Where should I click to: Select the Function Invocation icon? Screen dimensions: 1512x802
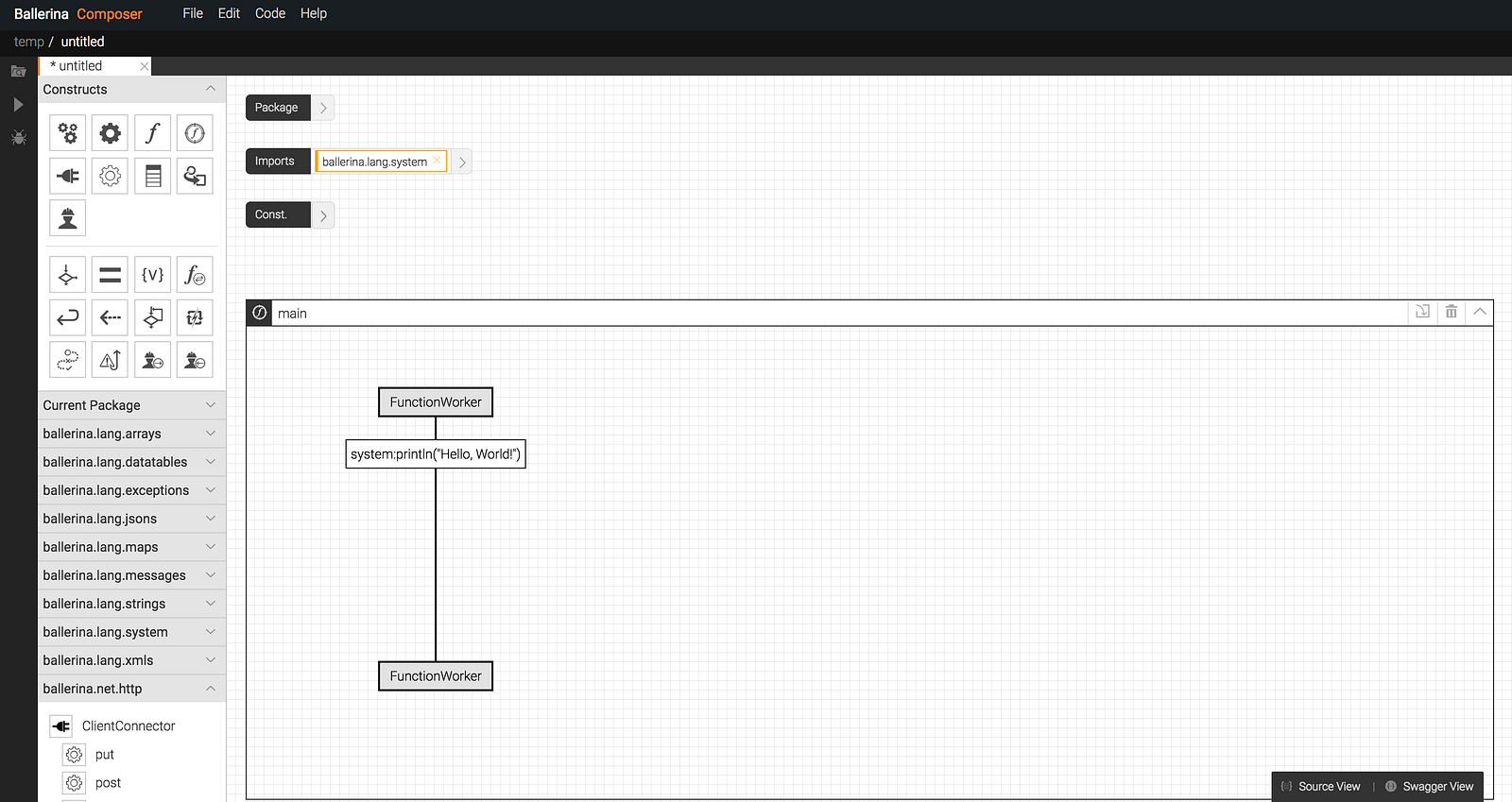coord(195,275)
